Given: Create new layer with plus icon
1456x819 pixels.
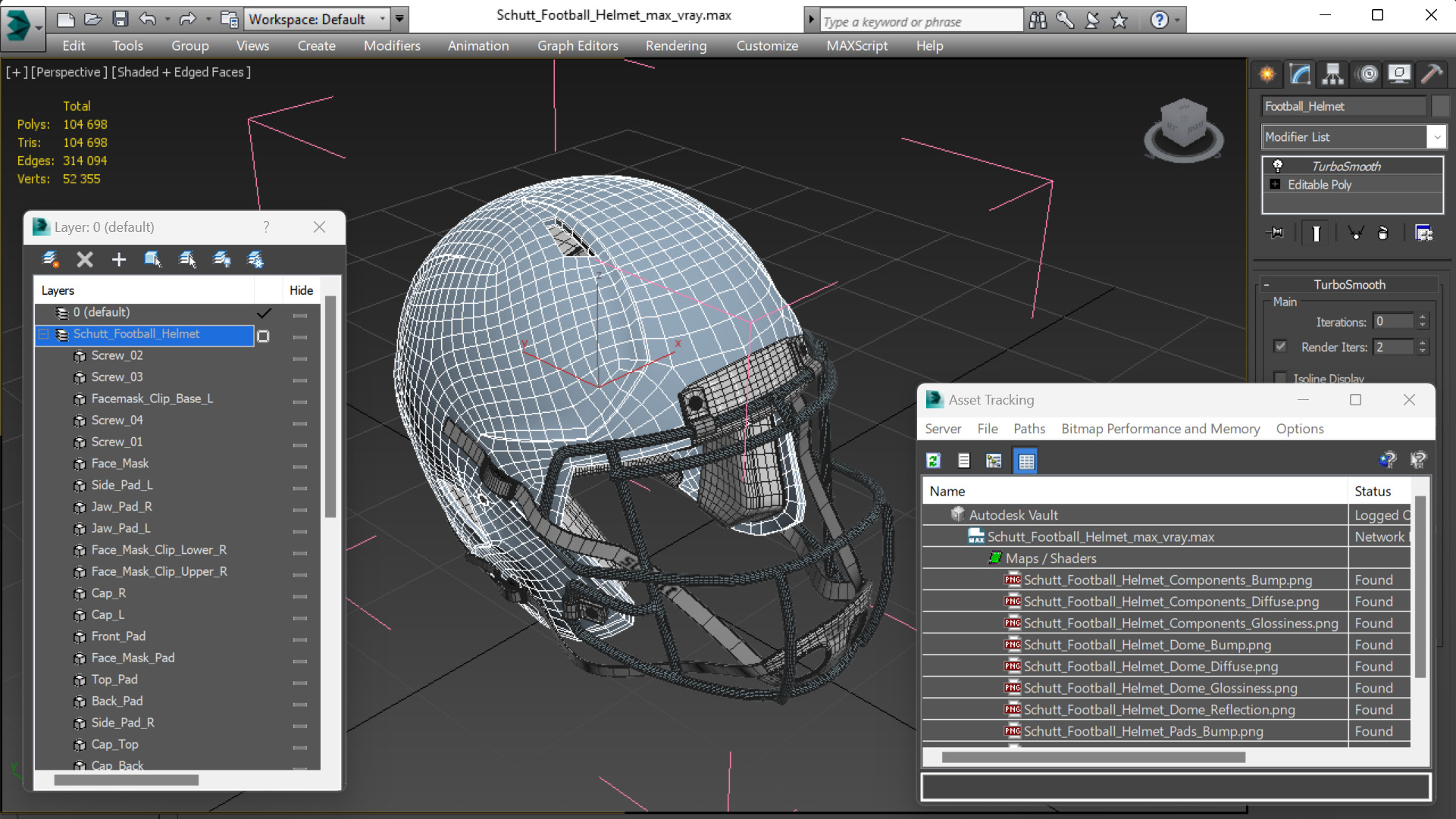Looking at the screenshot, I should click(119, 260).
